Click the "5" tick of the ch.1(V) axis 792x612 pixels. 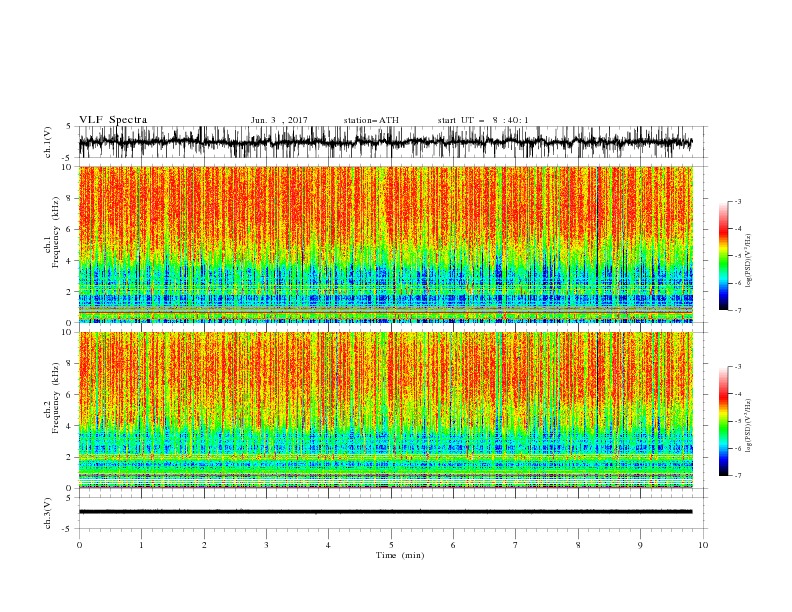pyautogui.click(x=69, y=127)
